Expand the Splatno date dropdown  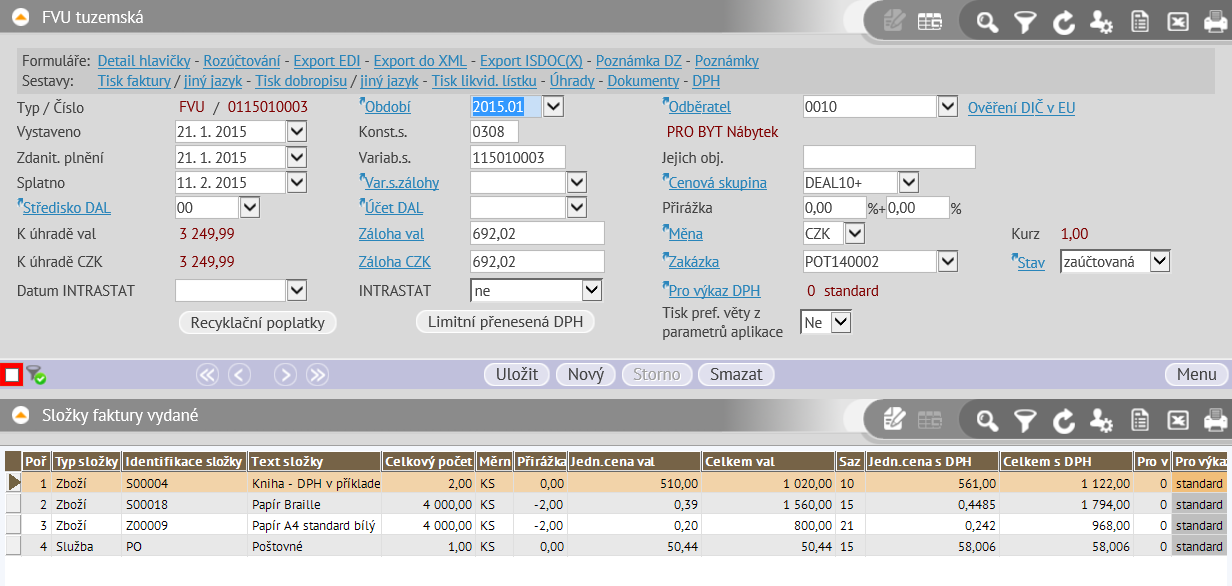[x=296, y=183]
